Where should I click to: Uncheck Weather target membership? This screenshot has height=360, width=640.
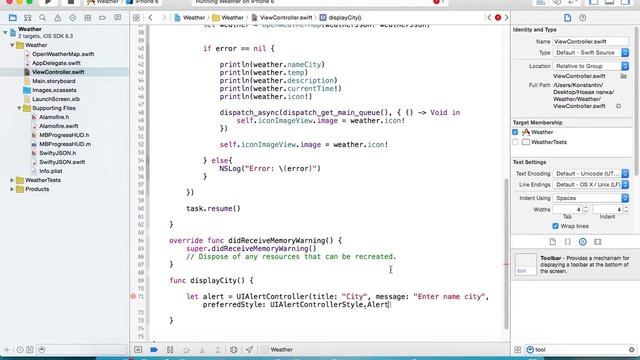point(515,132)
